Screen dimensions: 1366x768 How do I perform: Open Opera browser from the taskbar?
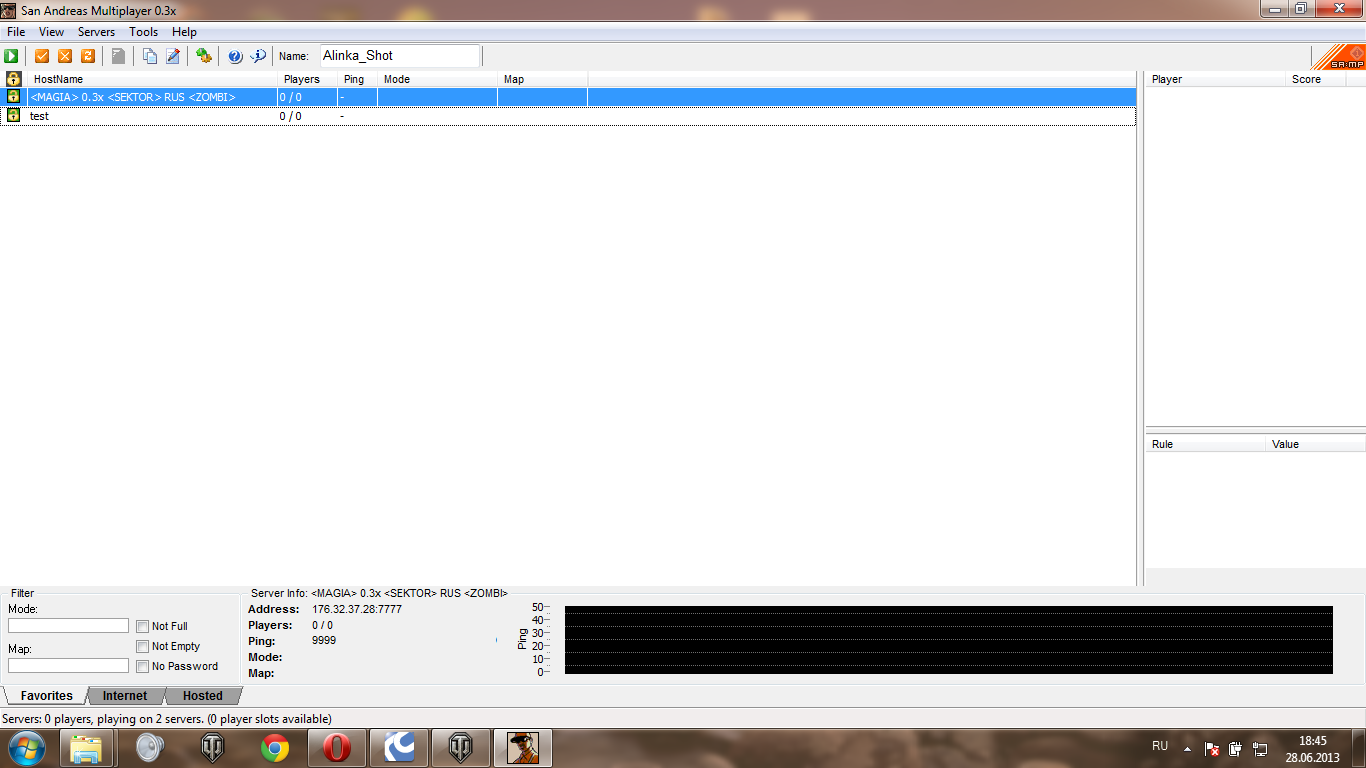click(x=337, y=748)
